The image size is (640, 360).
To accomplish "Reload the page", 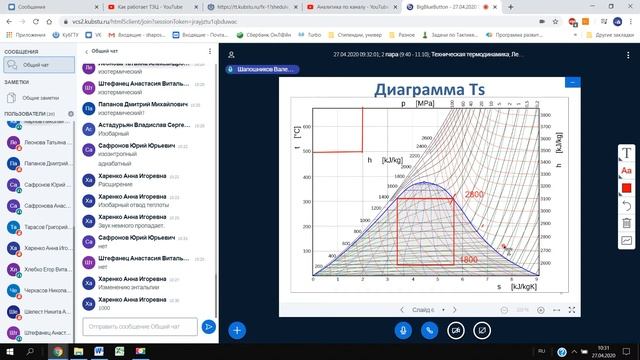I will 36,22.
